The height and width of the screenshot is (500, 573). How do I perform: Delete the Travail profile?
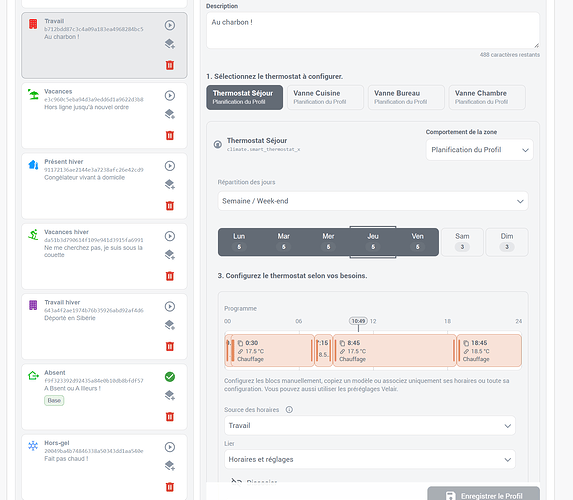coord(170,65)
